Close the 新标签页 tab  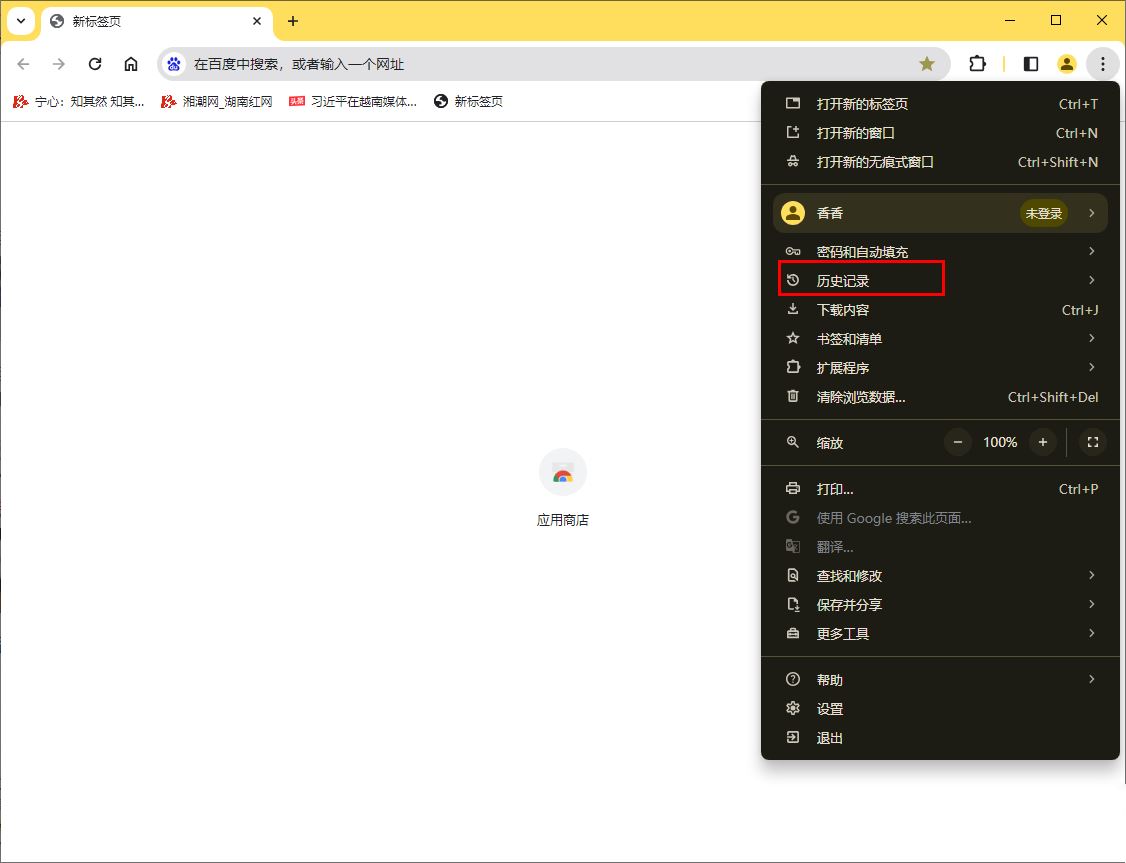(x=257, y=21)
